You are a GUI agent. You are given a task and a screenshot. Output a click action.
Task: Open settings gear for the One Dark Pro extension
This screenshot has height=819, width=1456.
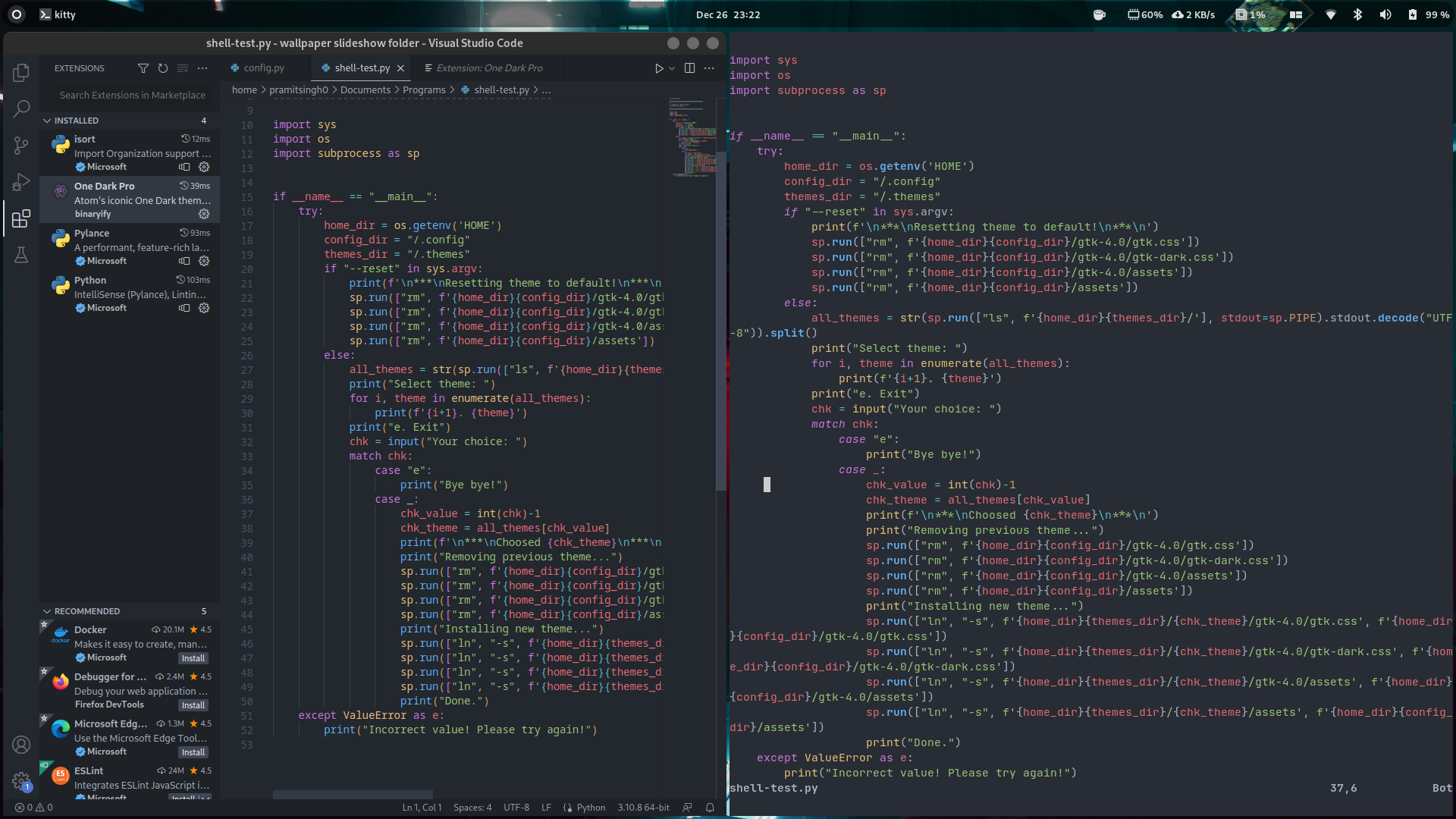(203, 214)
